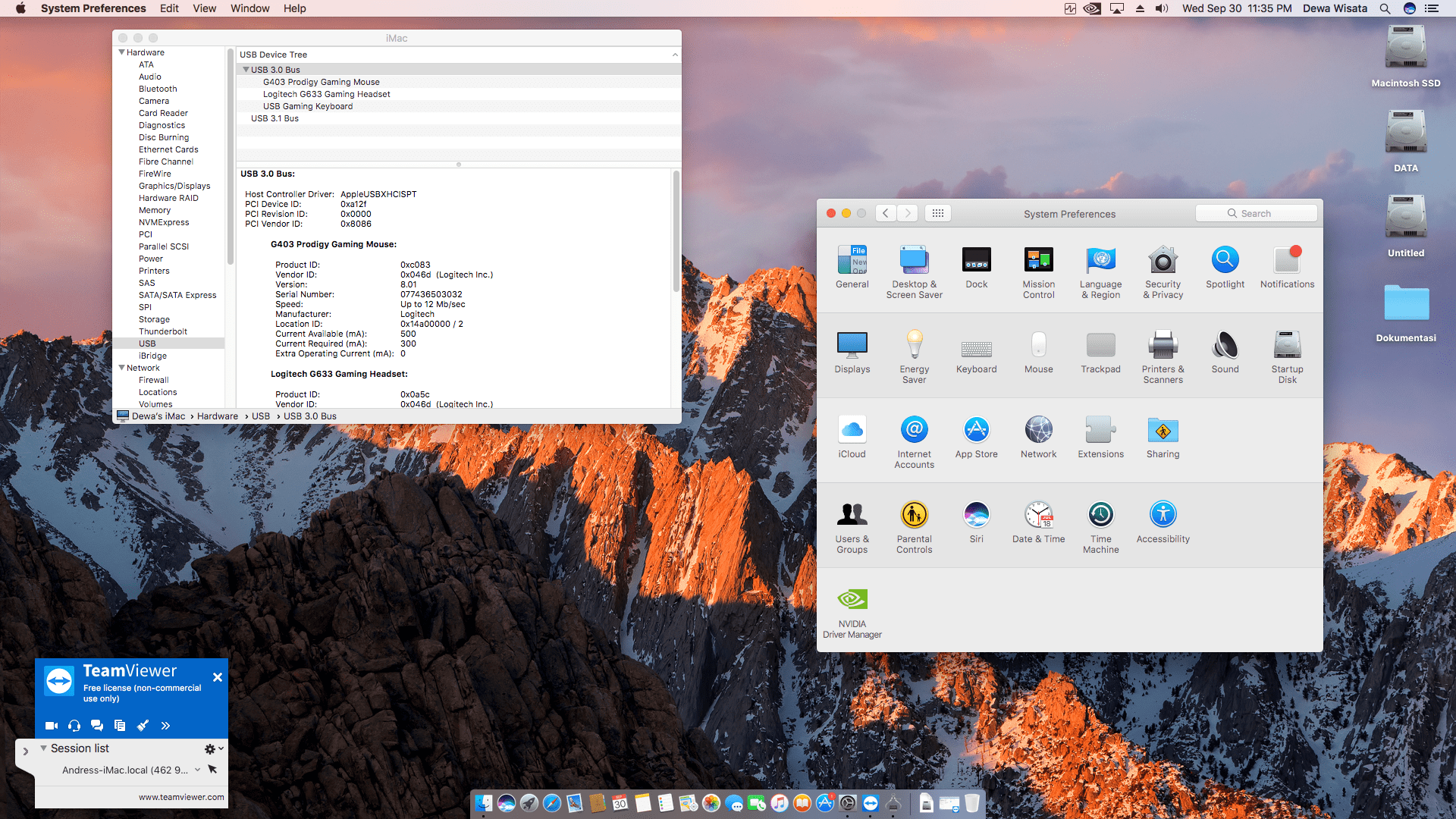Open the Security & Privacy preference pane
The width and height of the screenshot is (1456, 819).
tap(1163, 261)
